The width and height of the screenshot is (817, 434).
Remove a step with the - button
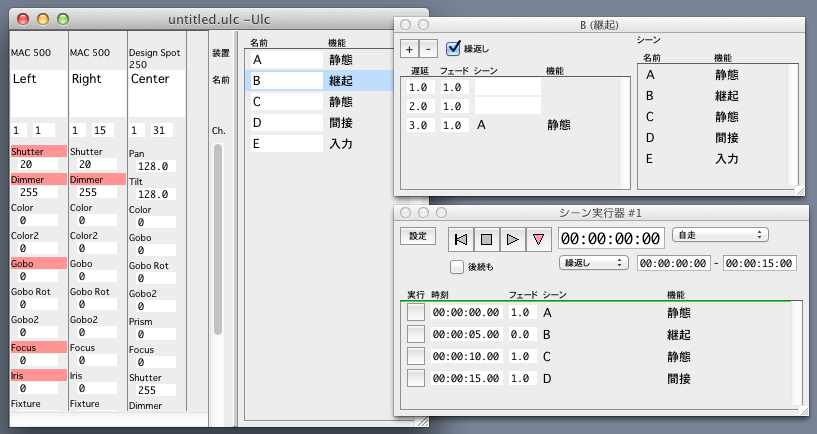point(428,49)
